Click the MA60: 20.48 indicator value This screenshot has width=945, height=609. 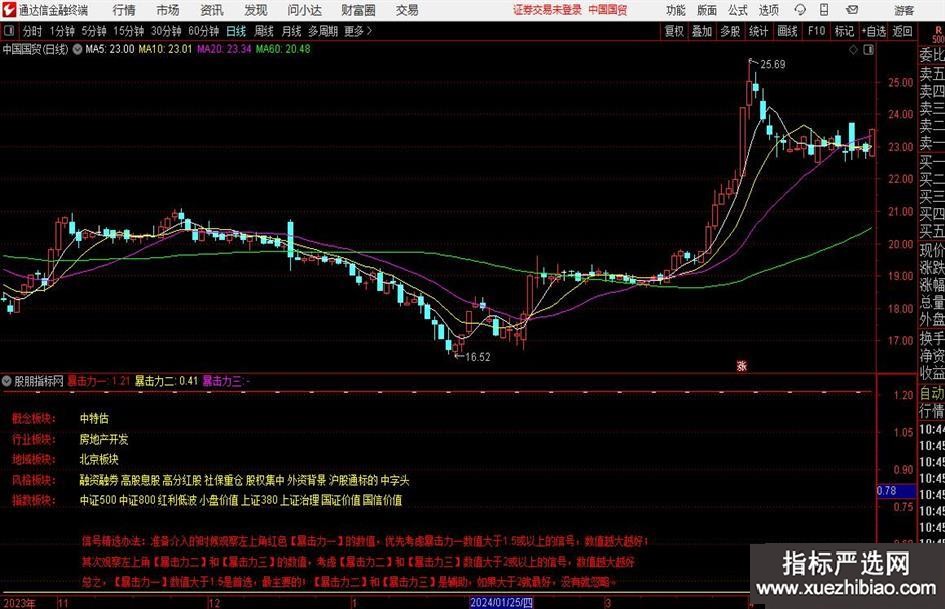click(283, 49)
